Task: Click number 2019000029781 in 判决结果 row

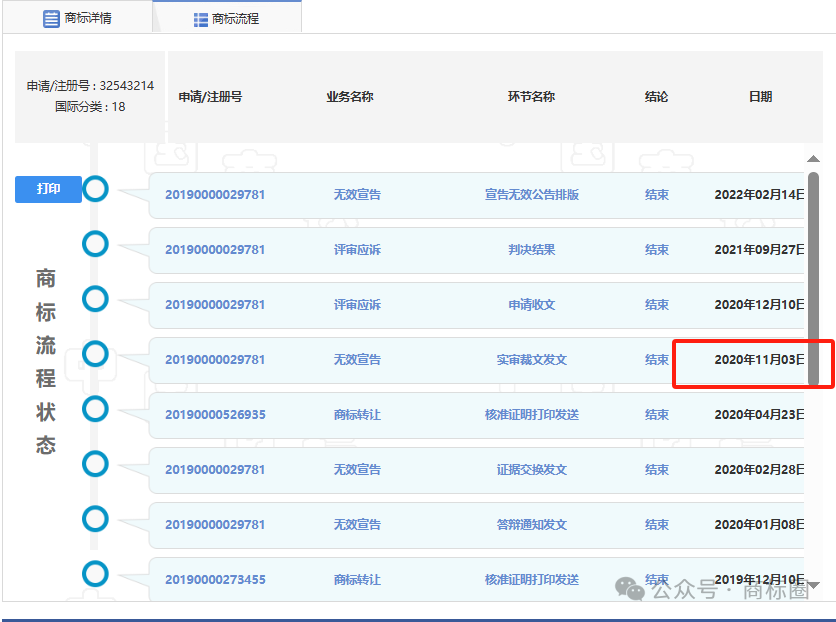Action: click(x=215, y=249)
